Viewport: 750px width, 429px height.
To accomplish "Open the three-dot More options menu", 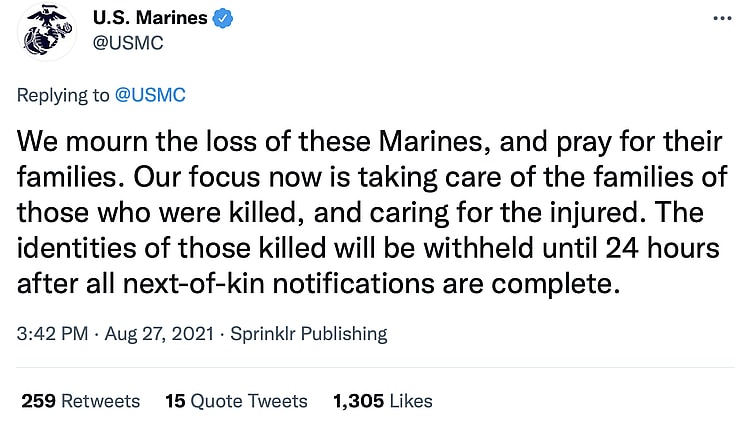I will tap(722, 19).
